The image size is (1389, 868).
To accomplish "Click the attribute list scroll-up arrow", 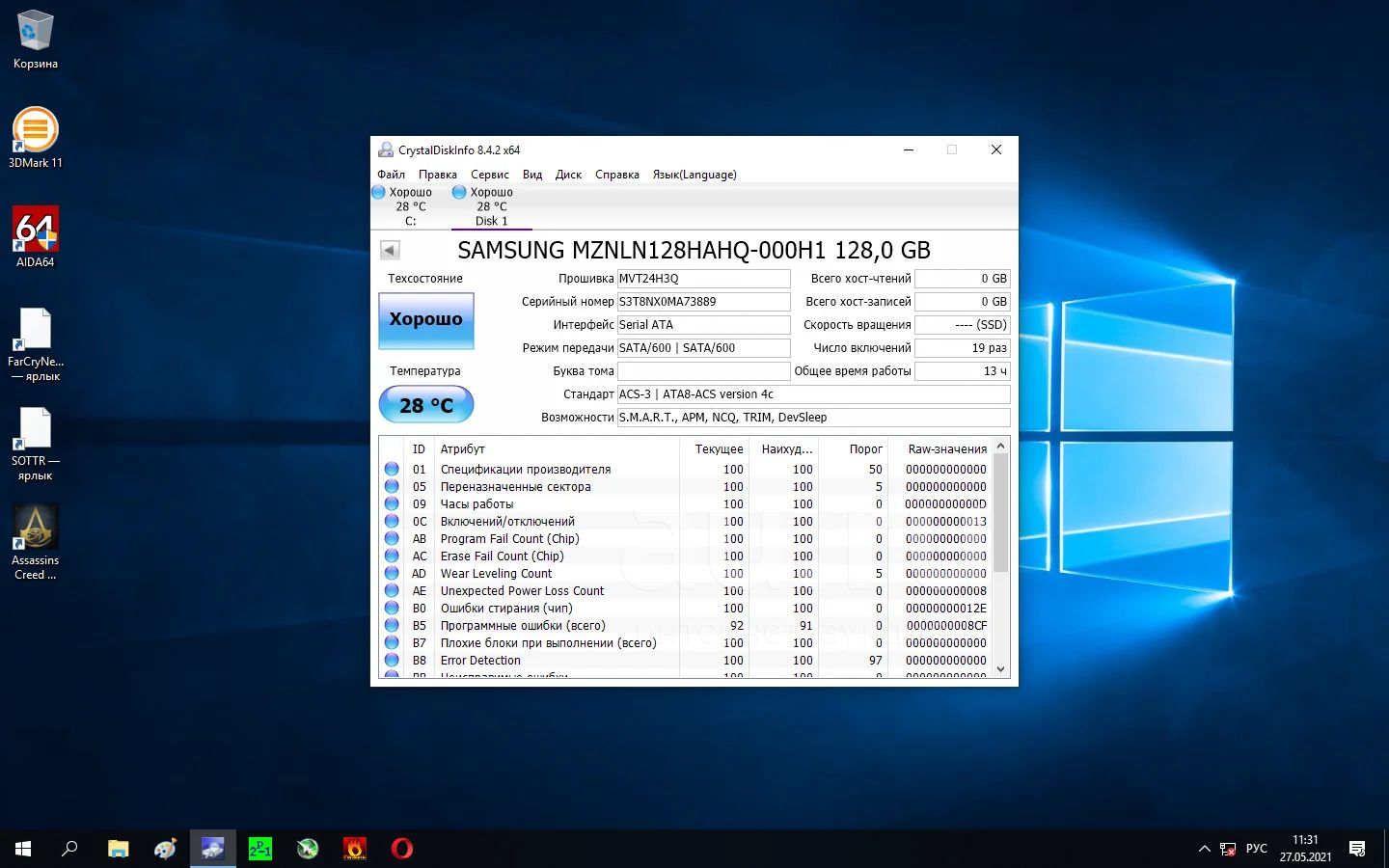I will 1000,446.
